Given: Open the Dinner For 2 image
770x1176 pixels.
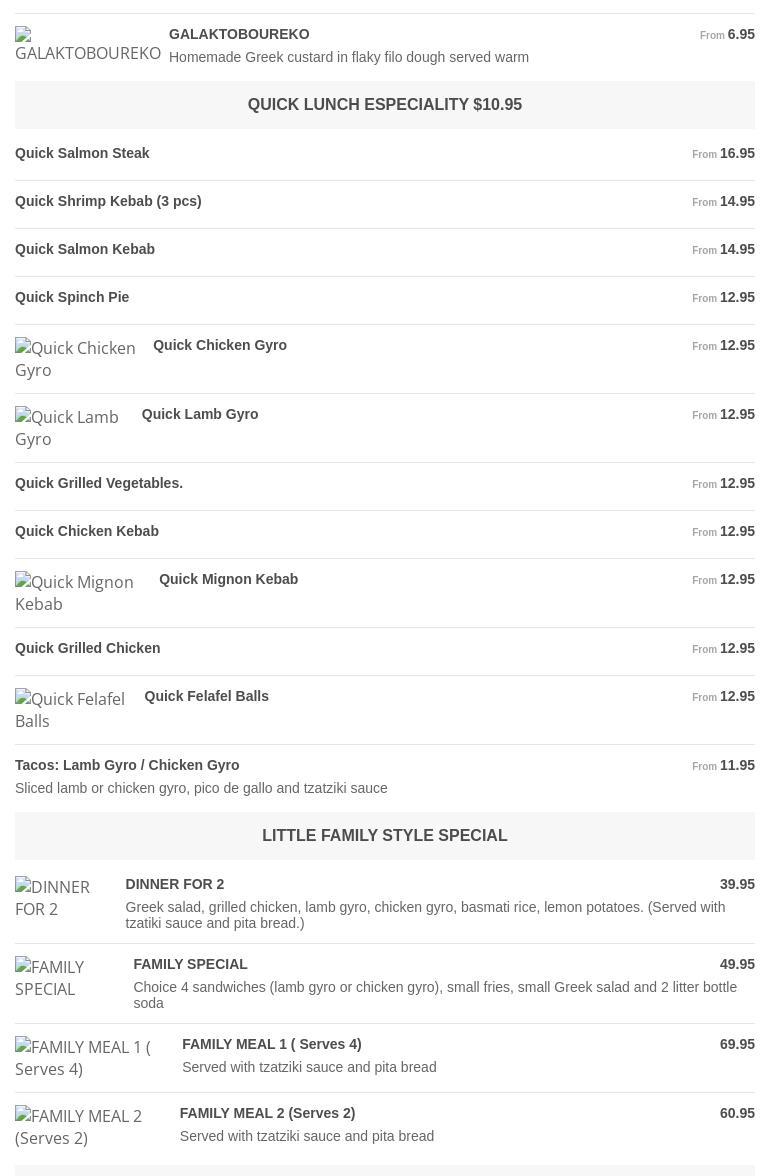Looking at the screenshot, I should 62,898.
